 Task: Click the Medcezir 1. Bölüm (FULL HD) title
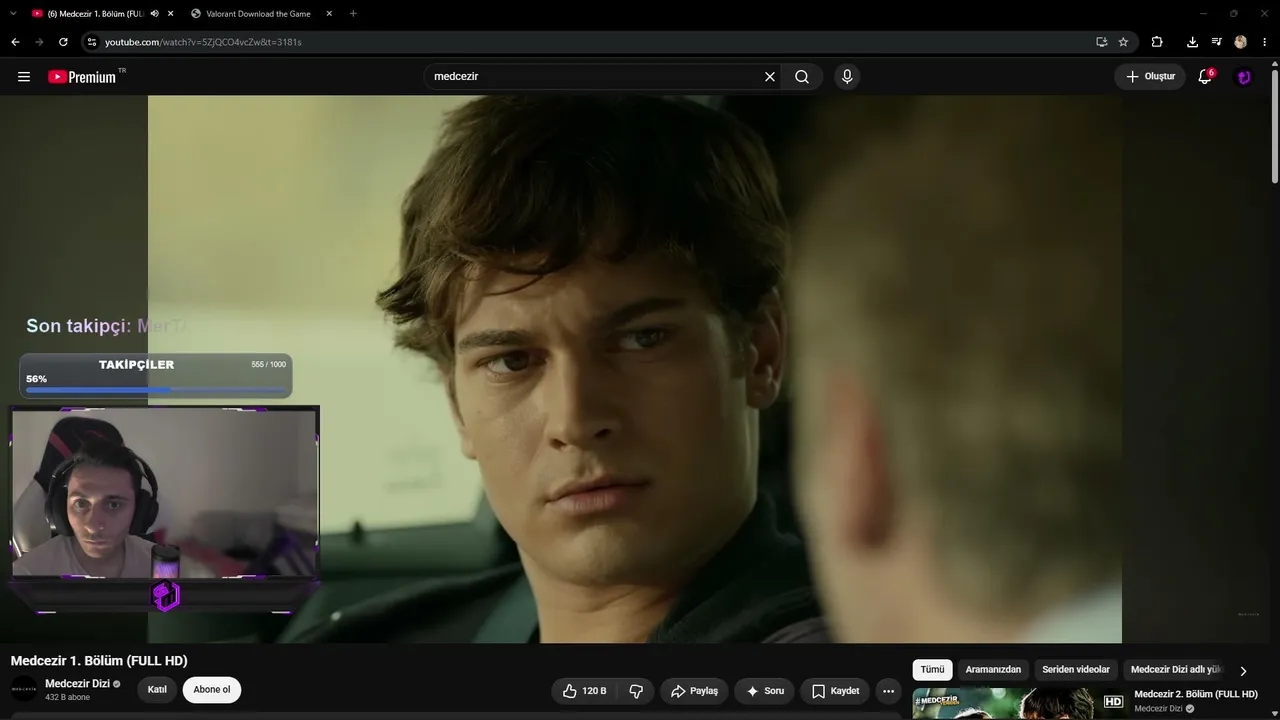99,661
